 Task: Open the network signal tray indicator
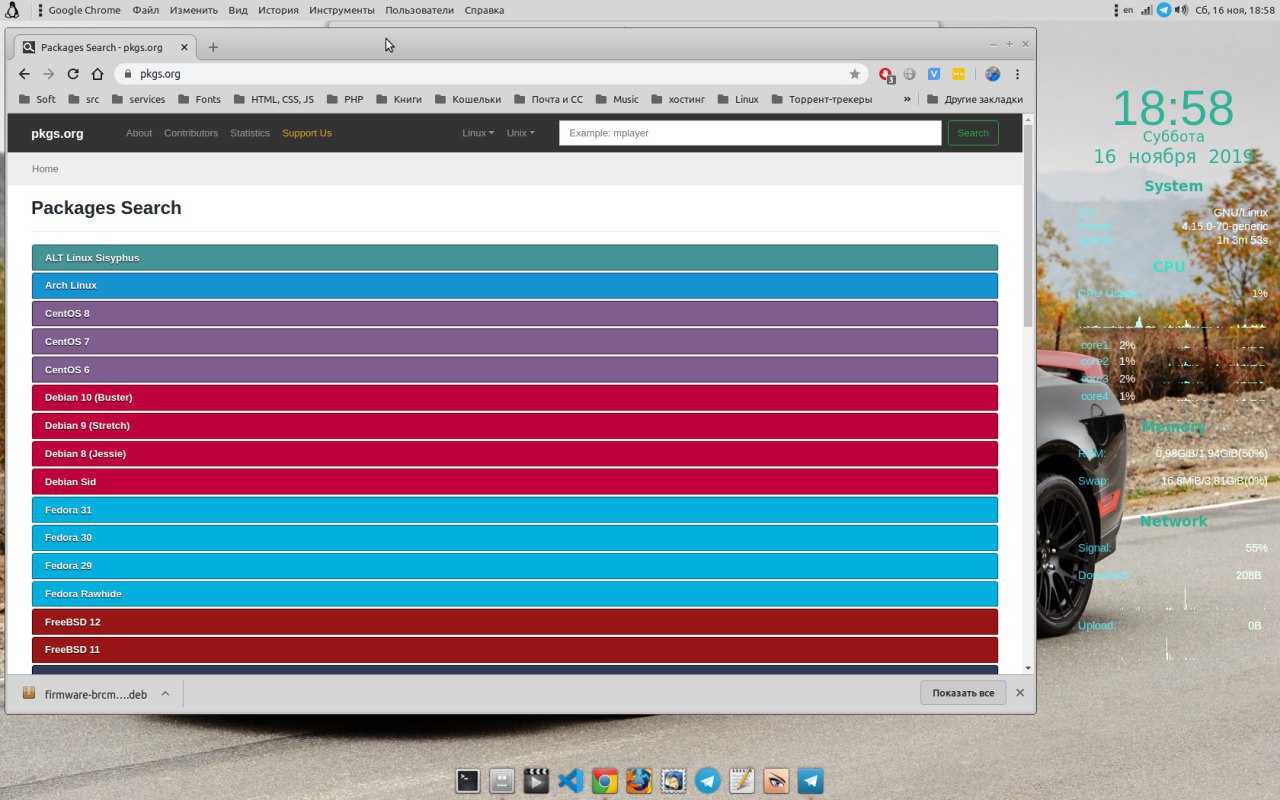pos(1147,10)
